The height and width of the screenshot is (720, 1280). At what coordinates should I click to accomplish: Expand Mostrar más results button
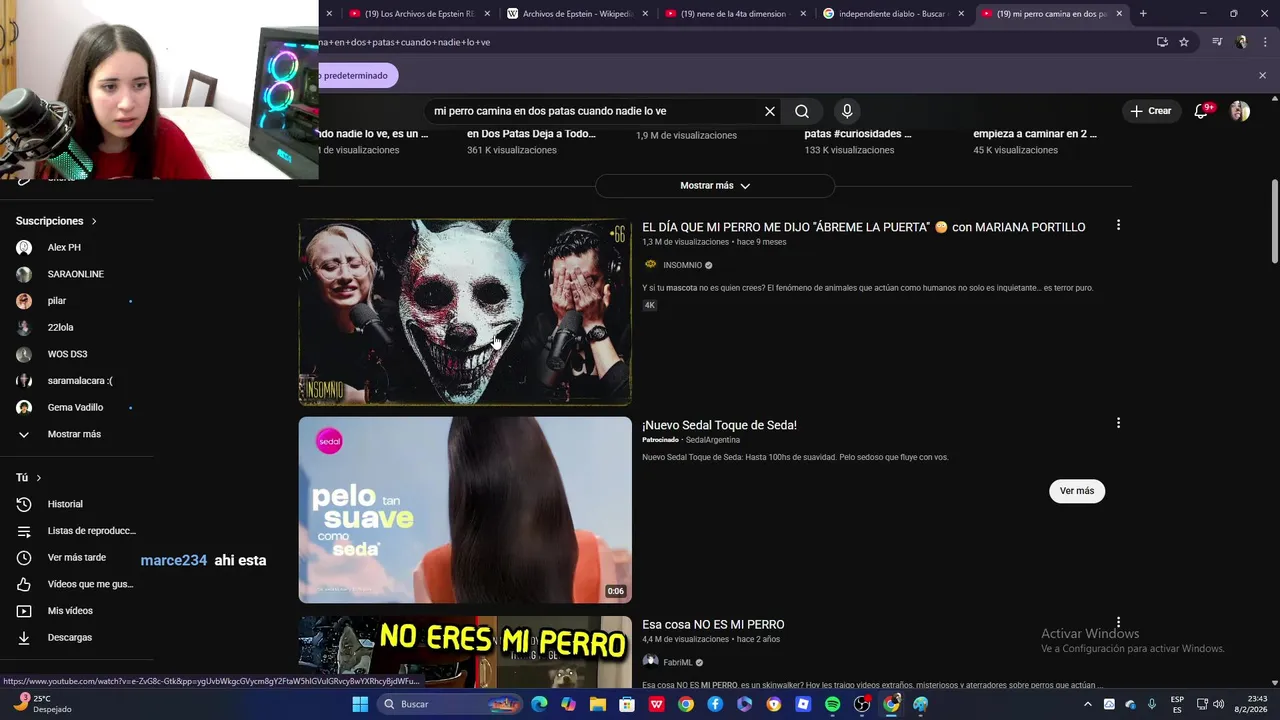coord(715,186)
